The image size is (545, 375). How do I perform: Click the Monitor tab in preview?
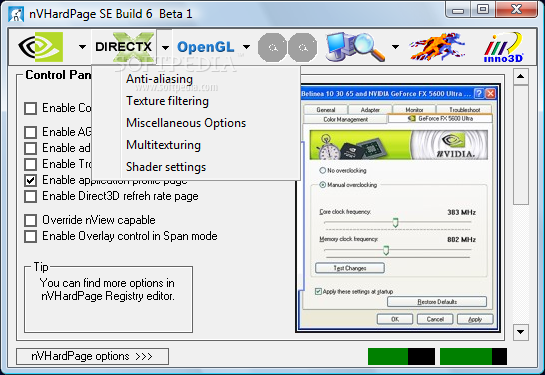click(x=414, y=109)
